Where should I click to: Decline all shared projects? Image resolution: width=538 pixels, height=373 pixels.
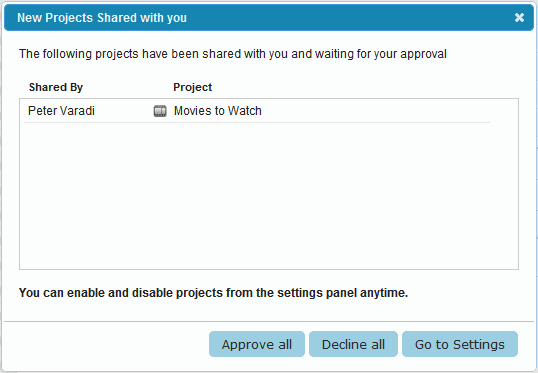[x=353, y=344]
